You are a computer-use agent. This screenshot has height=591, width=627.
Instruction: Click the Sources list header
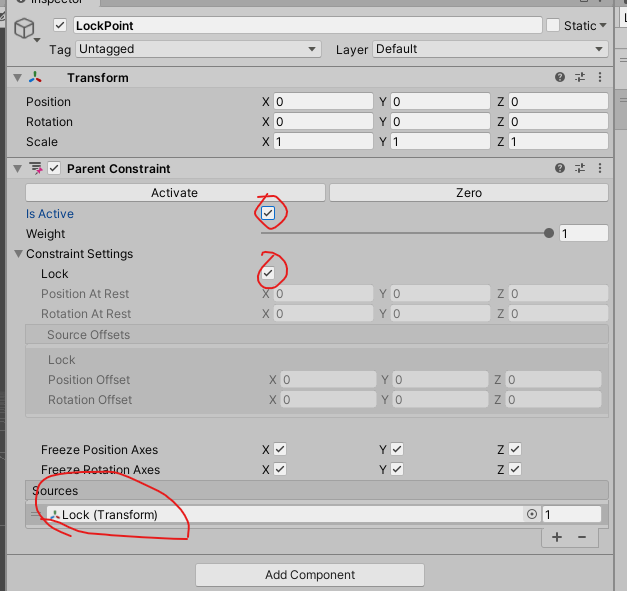(317, 490)
